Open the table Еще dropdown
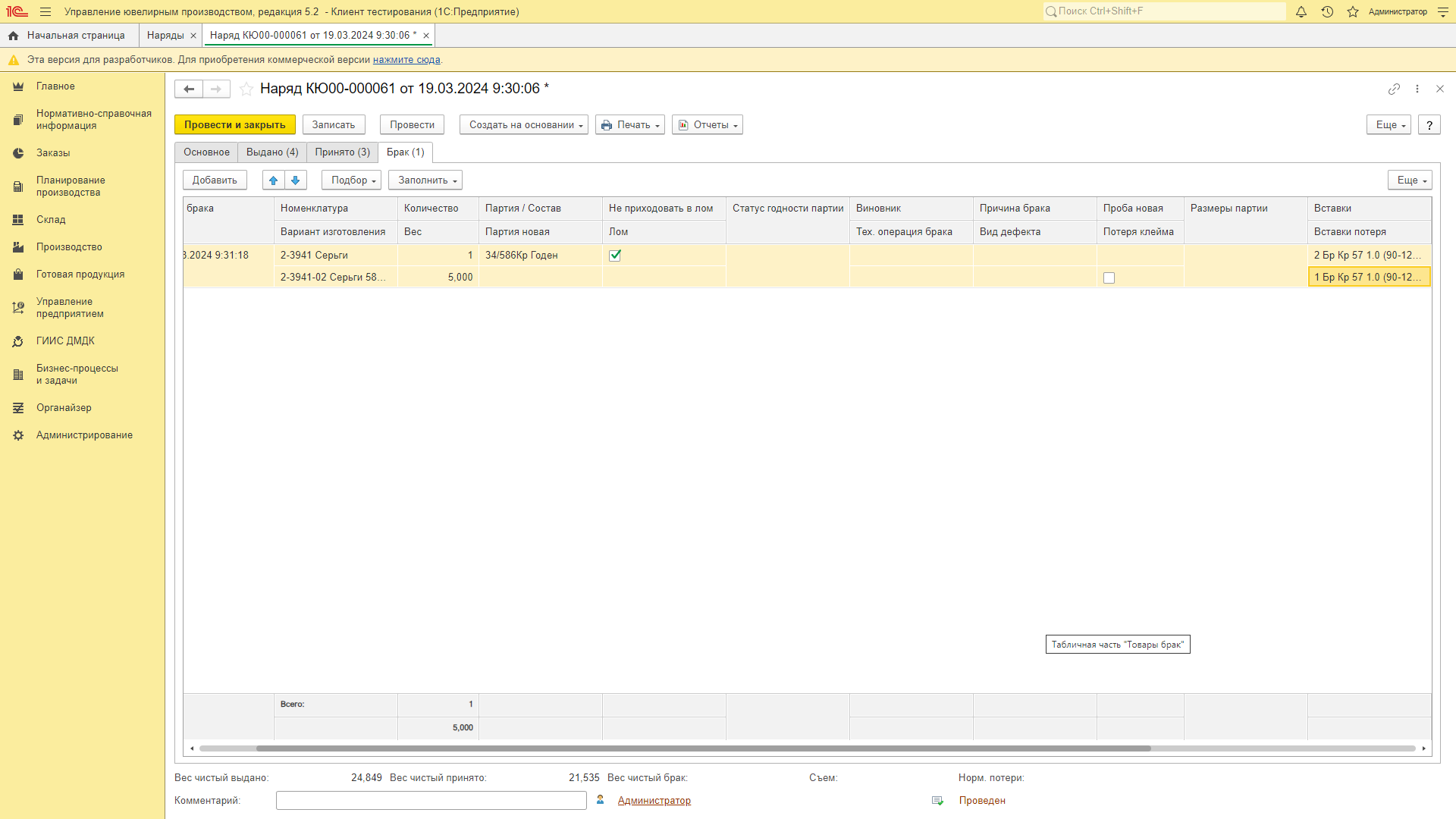Viewport: 1456px width, 819px height. tap(1410, 180)
